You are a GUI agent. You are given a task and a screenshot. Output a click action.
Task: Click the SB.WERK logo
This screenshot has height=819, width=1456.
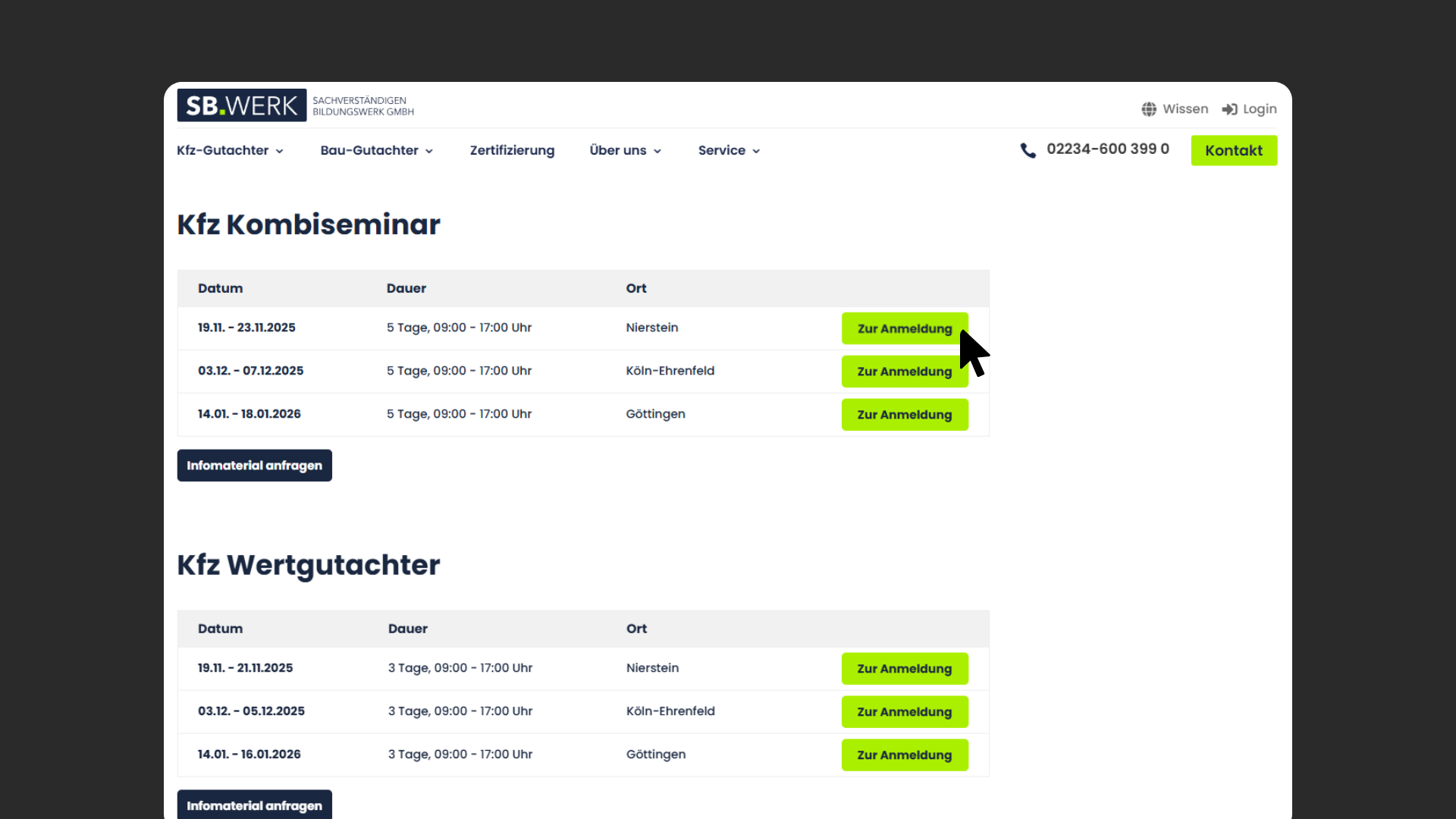pos(242,105)
